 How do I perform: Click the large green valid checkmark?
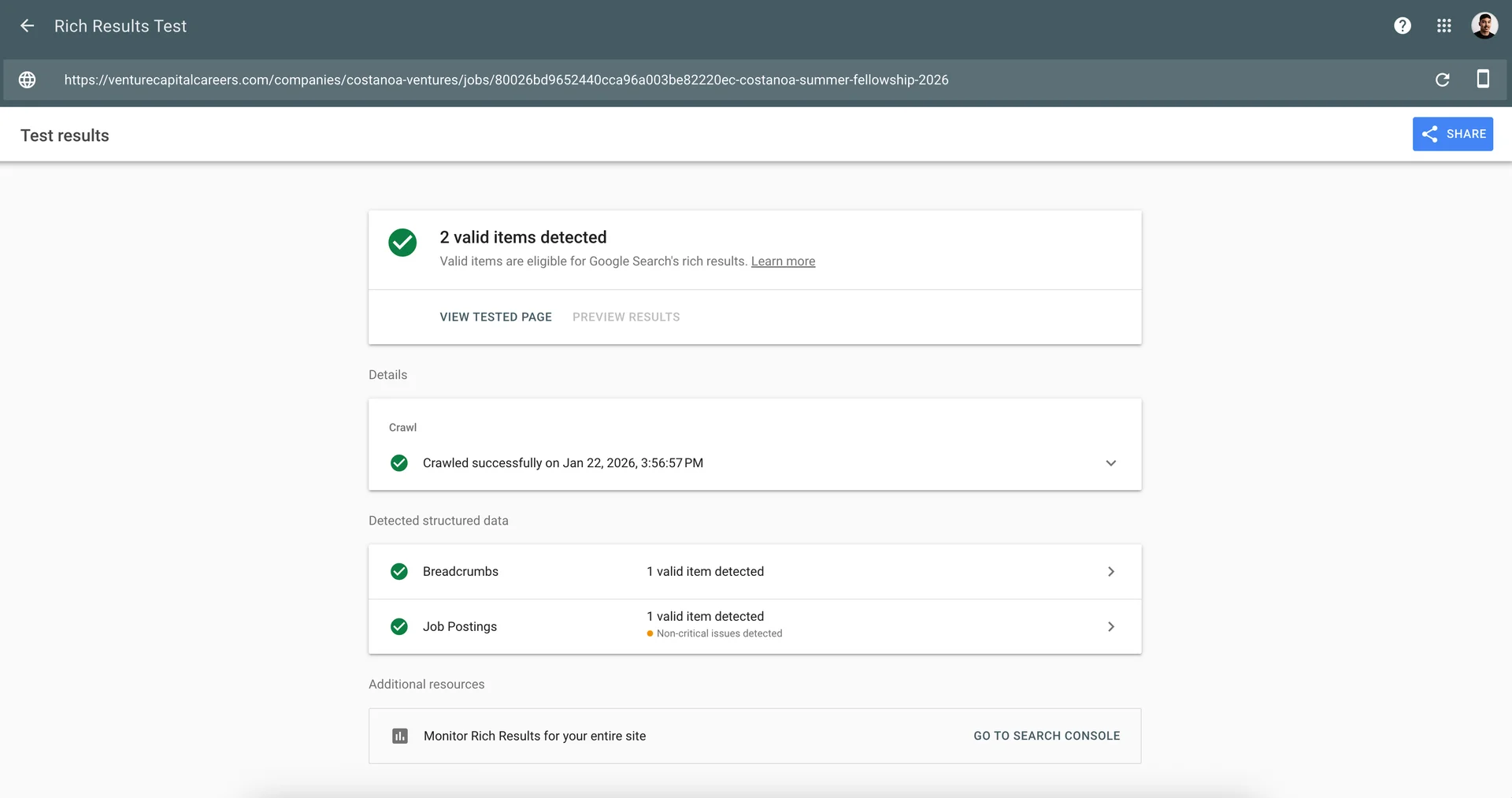[x=402, y=243]
